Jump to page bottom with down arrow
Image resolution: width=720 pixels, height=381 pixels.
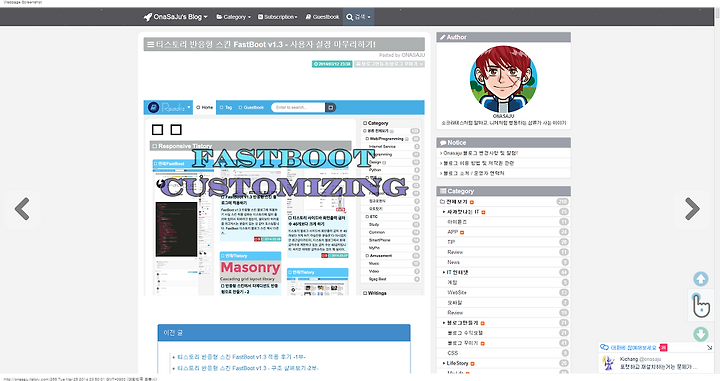[700, 334]
